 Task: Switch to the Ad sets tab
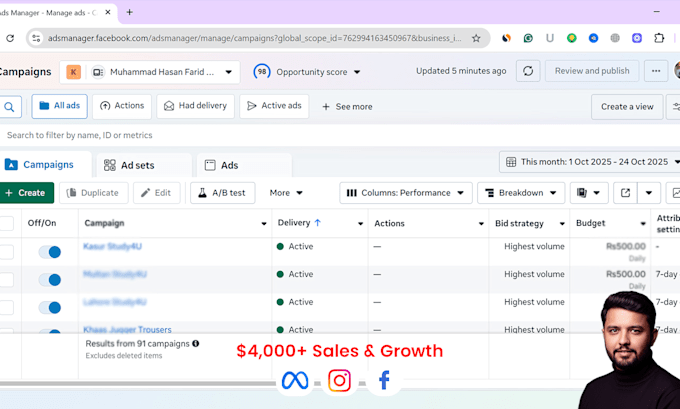pos(144,165)
